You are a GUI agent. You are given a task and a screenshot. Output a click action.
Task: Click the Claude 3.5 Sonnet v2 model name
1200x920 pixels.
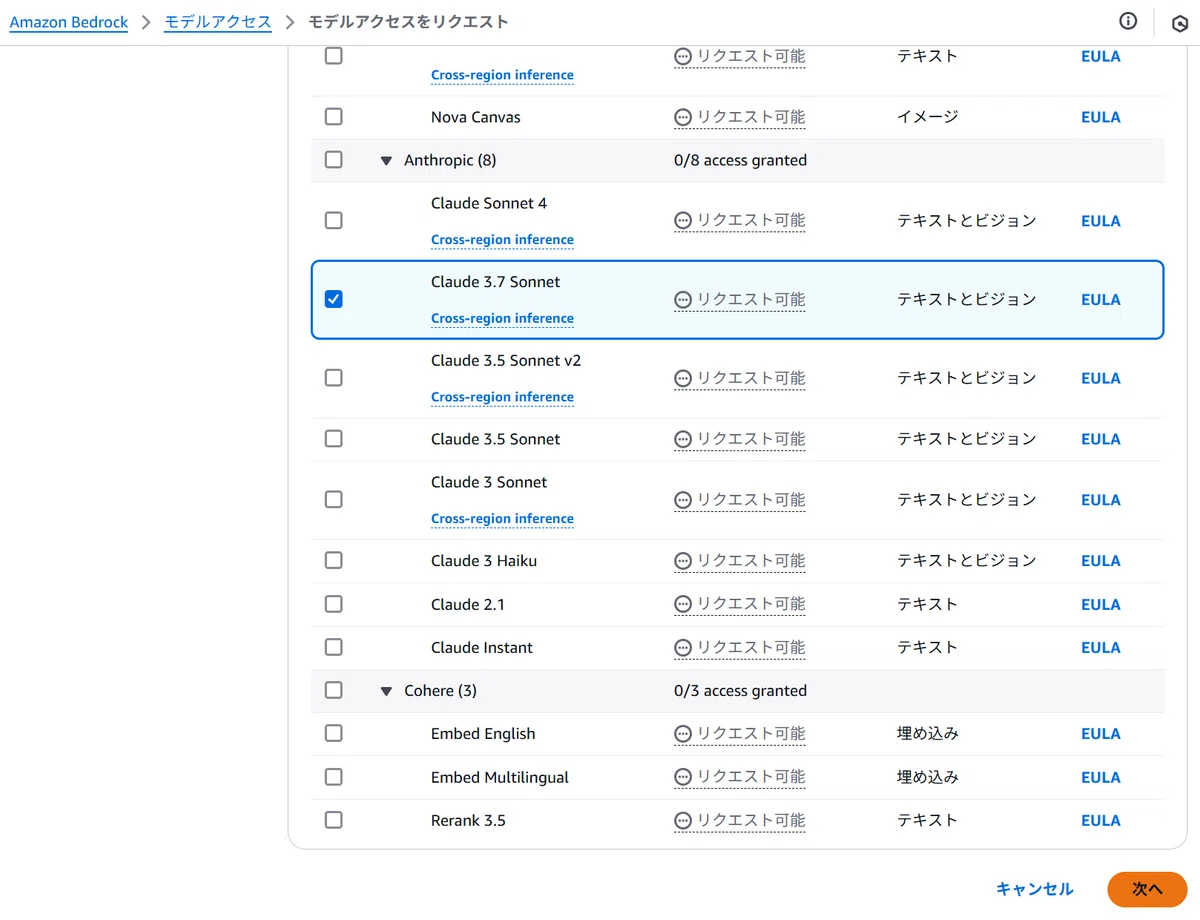506,360
